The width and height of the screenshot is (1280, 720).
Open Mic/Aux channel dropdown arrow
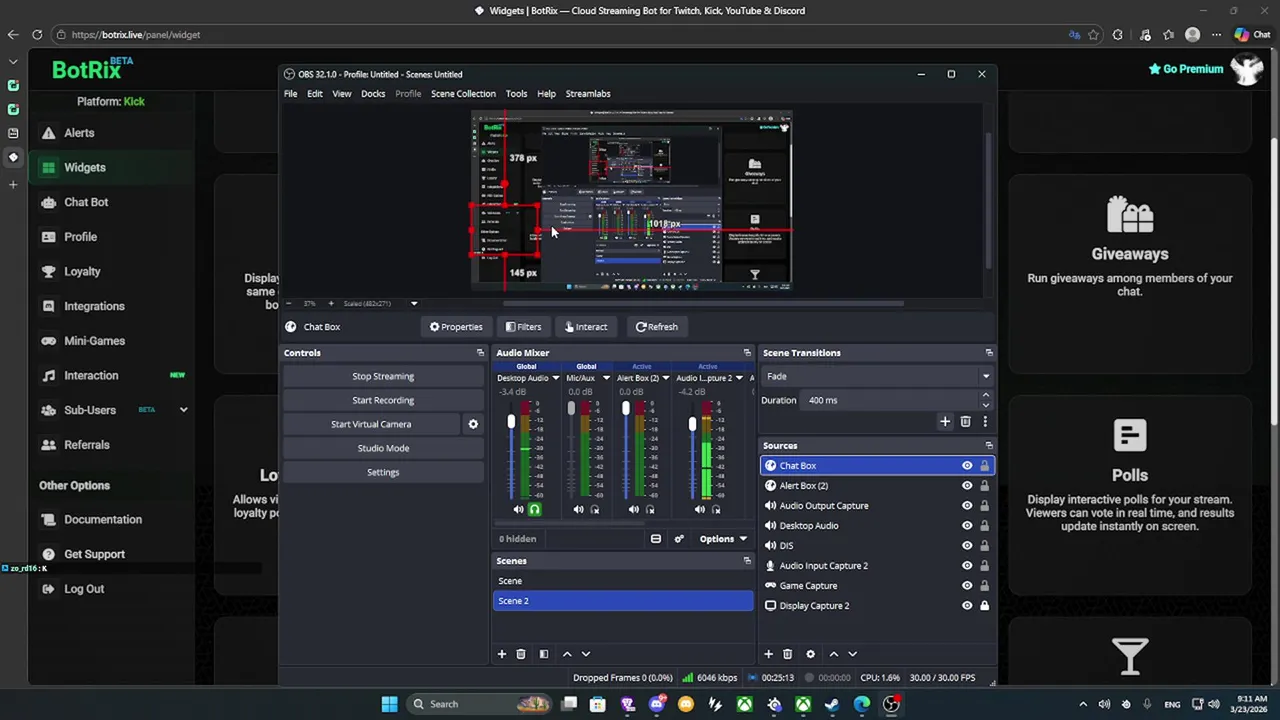(605, 378)
